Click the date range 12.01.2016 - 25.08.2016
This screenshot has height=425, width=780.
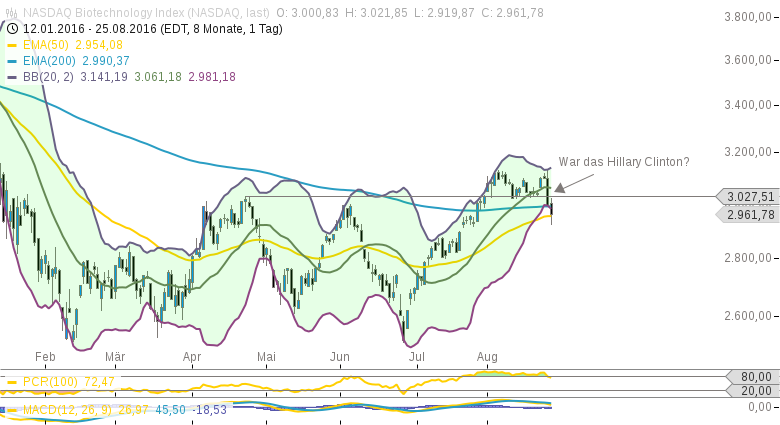click(x=90, y=29)
